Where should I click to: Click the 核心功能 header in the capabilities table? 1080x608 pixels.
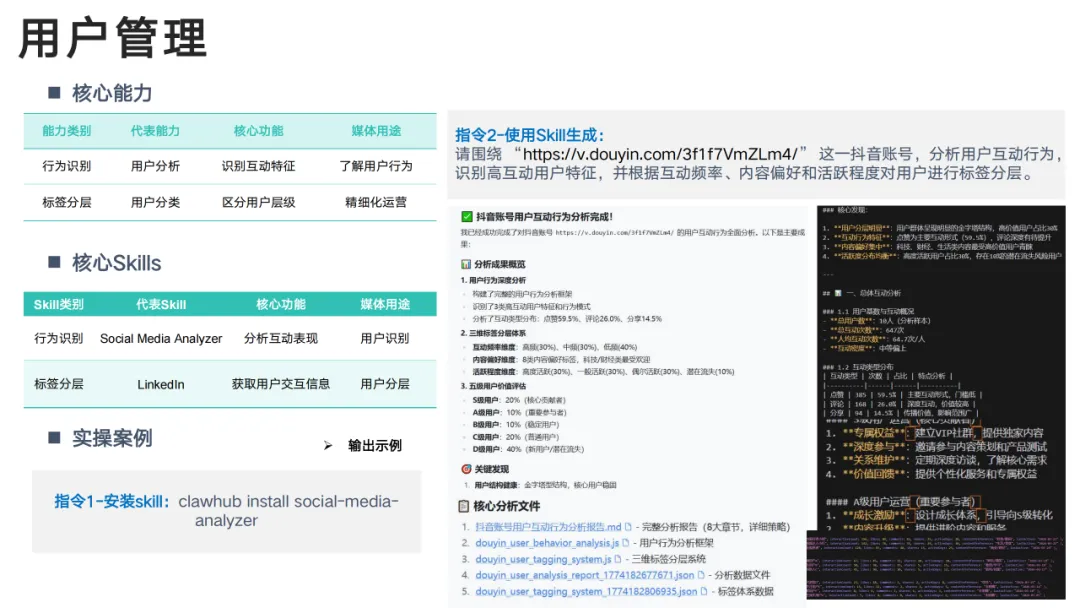(258, 131)
